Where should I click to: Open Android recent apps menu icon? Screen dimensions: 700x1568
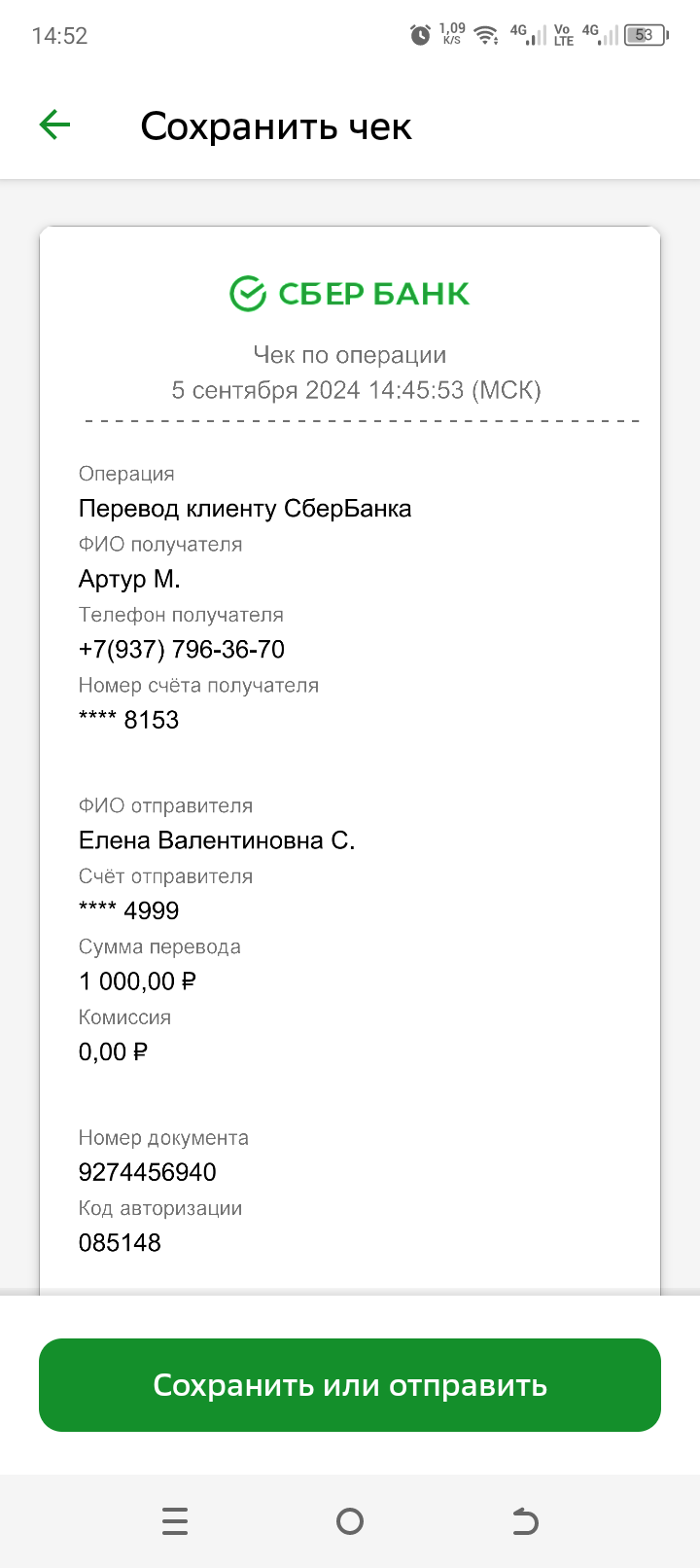pos(175,1520)
